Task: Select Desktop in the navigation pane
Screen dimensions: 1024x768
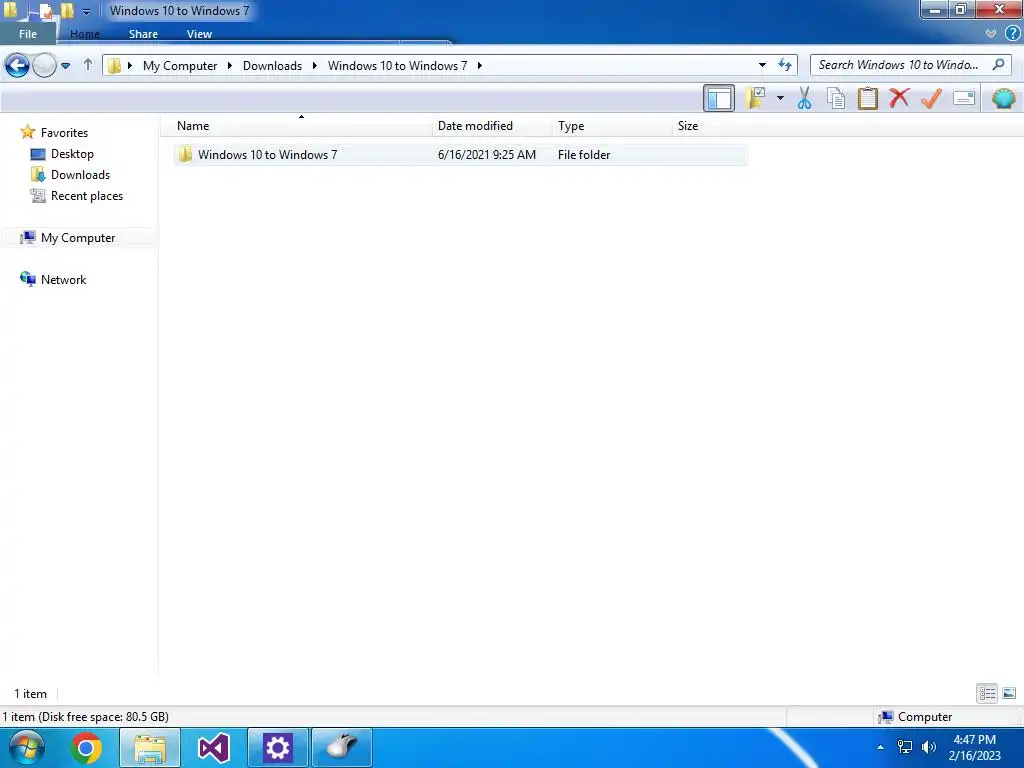Action: tap(72, 153)
